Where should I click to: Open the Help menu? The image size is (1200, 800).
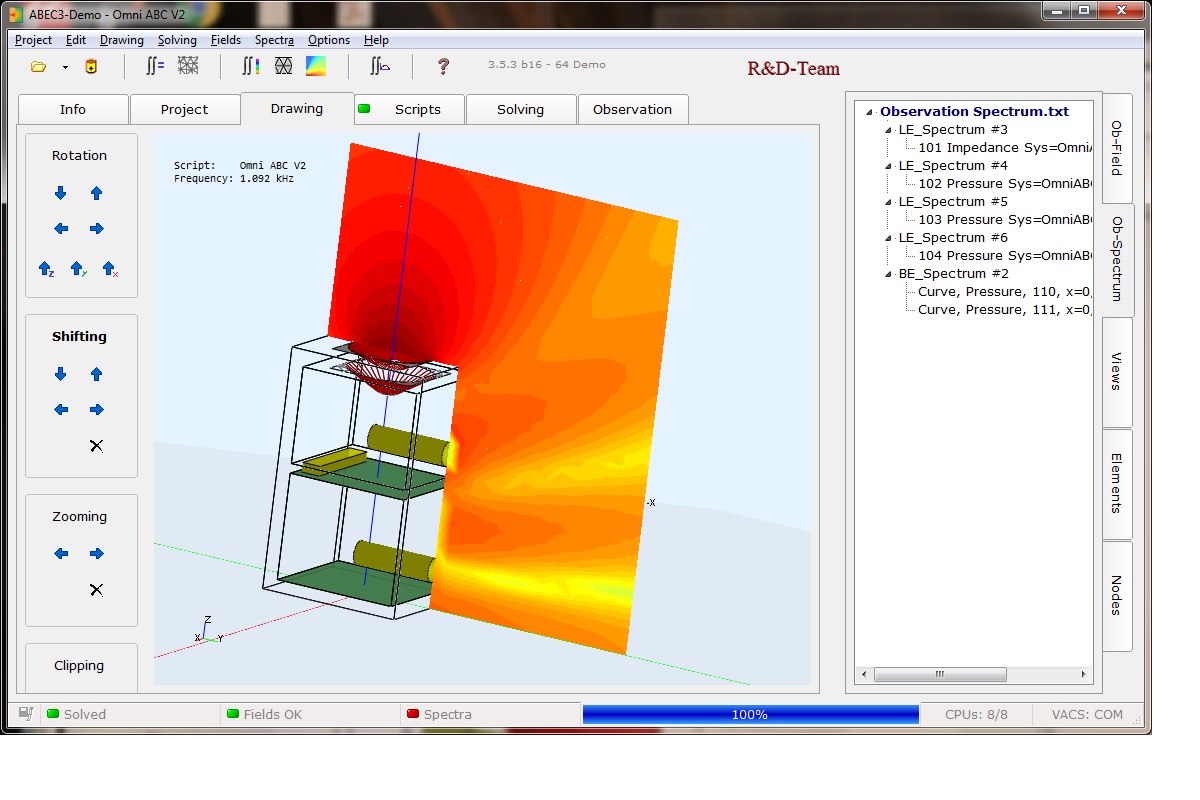(376, 40)
